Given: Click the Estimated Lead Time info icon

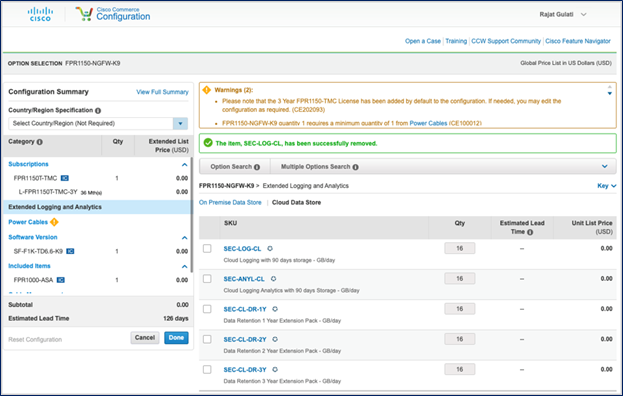Looking at the screenshot, I should coord(530,232).
